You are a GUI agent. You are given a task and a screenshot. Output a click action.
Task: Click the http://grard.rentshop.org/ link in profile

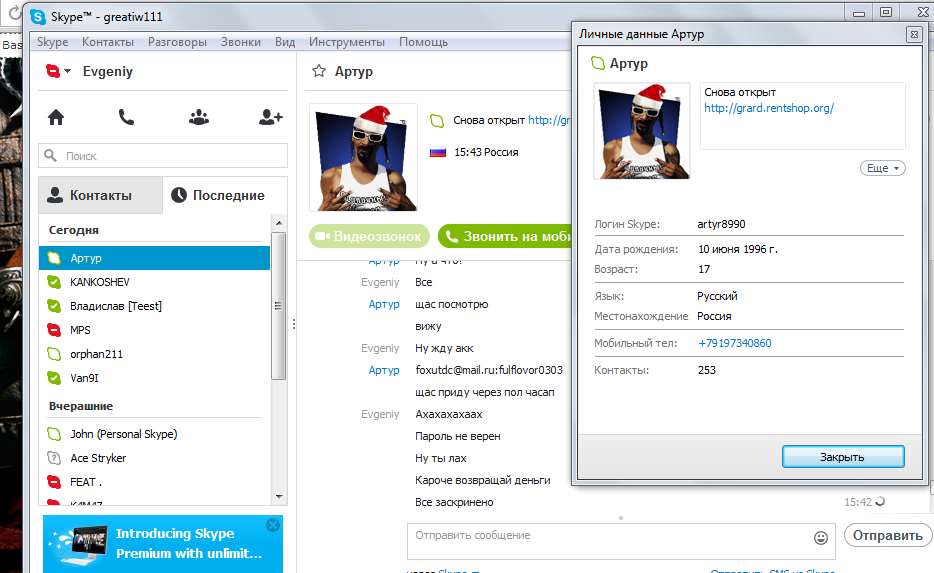coord(769,108)
